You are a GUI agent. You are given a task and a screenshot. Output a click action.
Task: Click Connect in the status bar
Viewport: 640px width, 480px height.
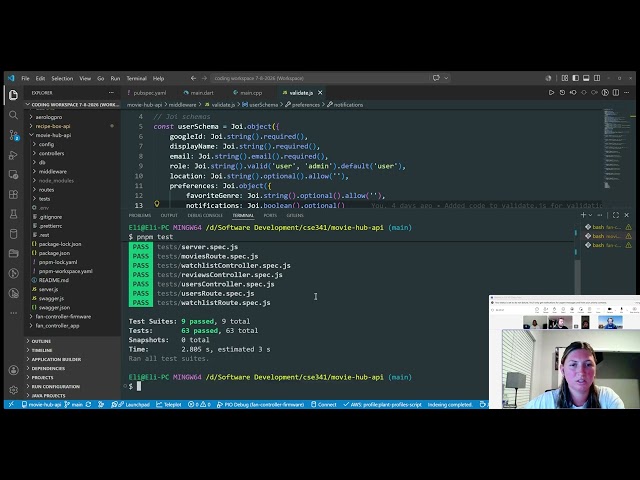pos(324,404)
